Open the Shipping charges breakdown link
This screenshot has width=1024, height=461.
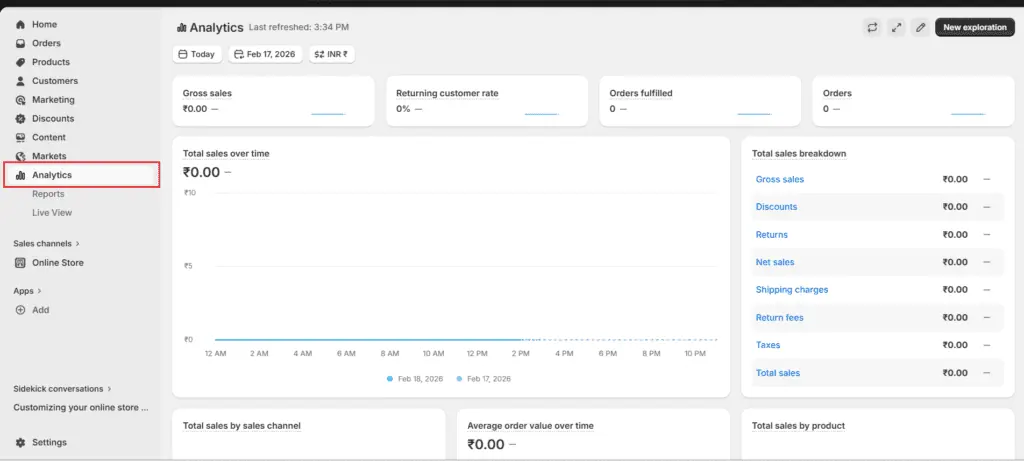792,290
